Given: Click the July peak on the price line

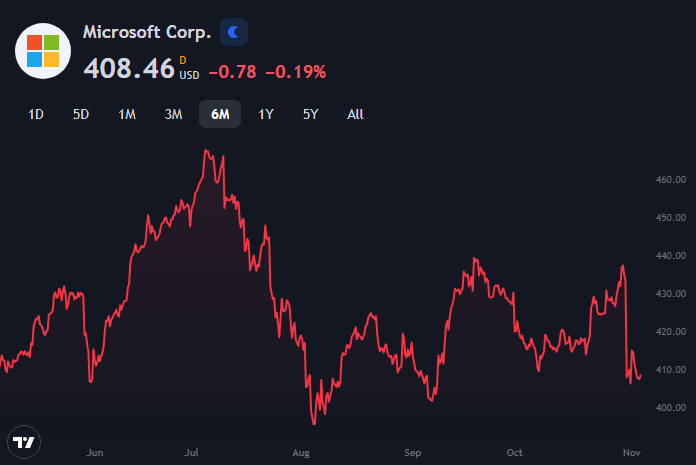Looking at the screenshot, I should click(206, 151).
